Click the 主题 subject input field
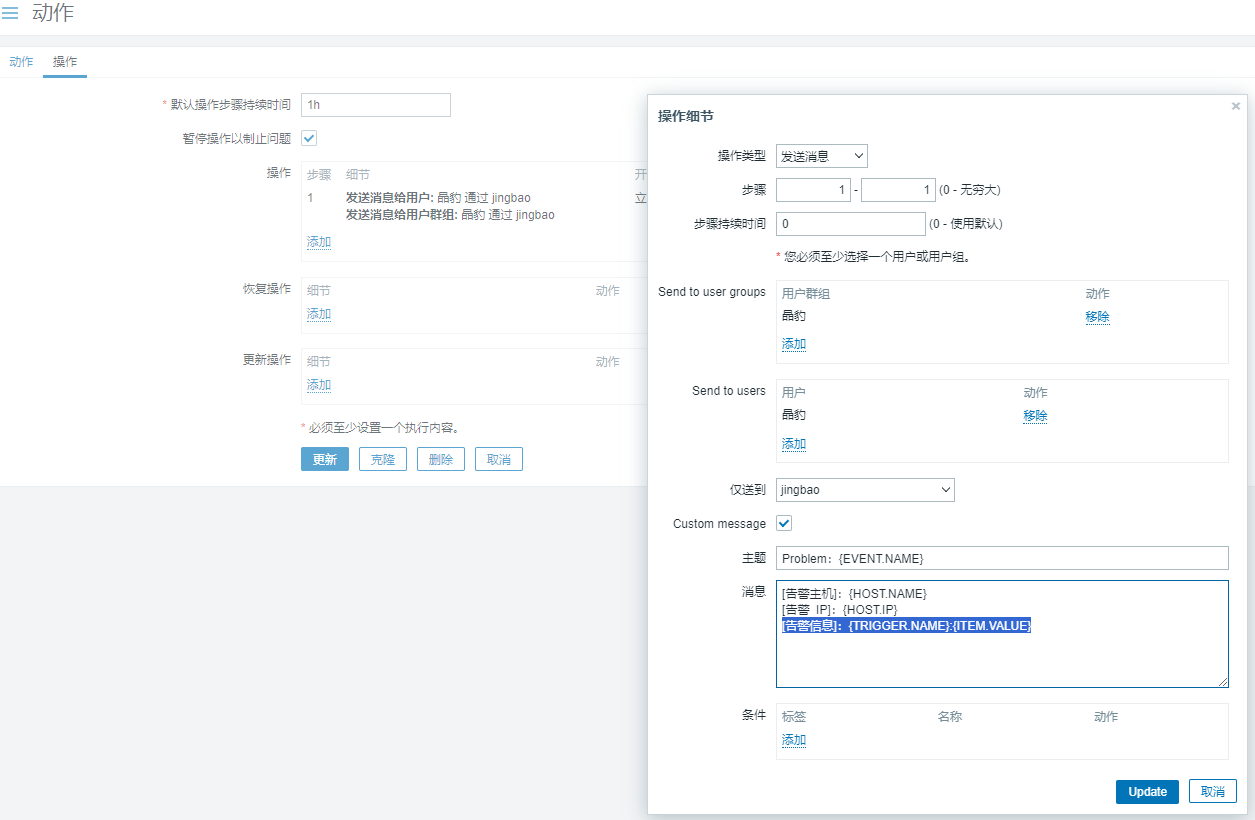The width and height of the screenshot is (1255, 820). [1001, 558]
